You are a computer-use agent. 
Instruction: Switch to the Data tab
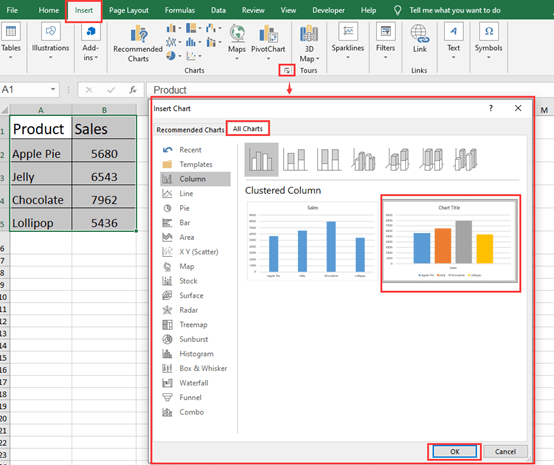(218, 10)
